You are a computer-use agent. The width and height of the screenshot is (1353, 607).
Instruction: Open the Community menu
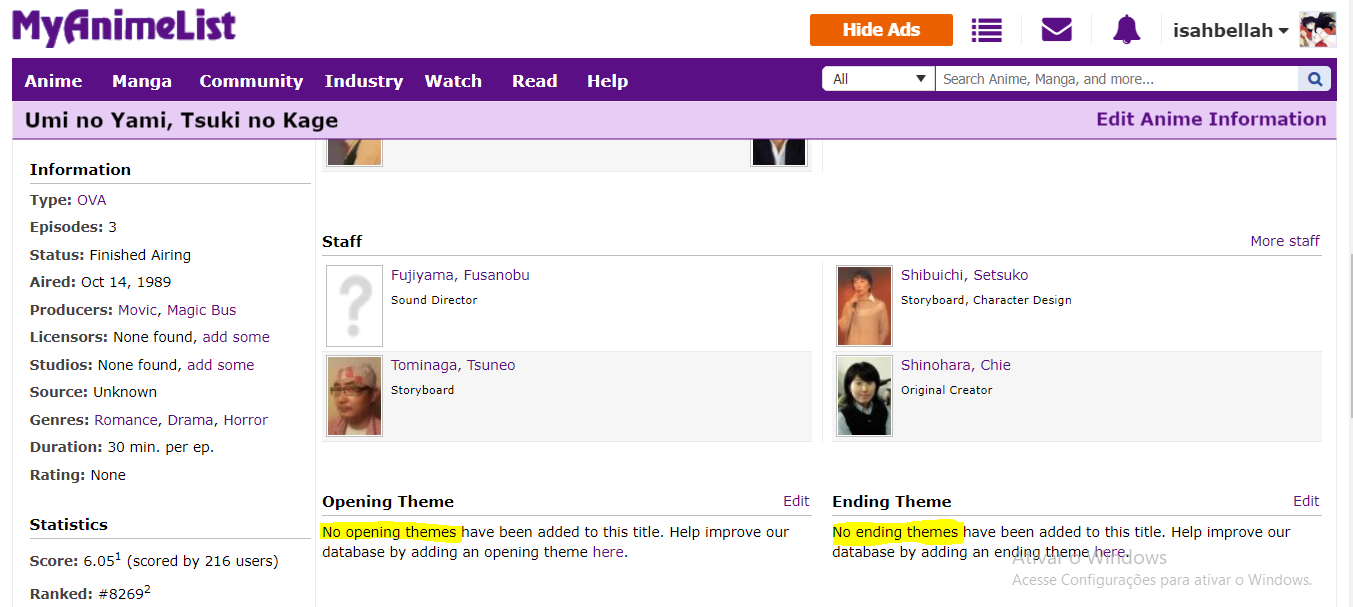coord(251,81)
